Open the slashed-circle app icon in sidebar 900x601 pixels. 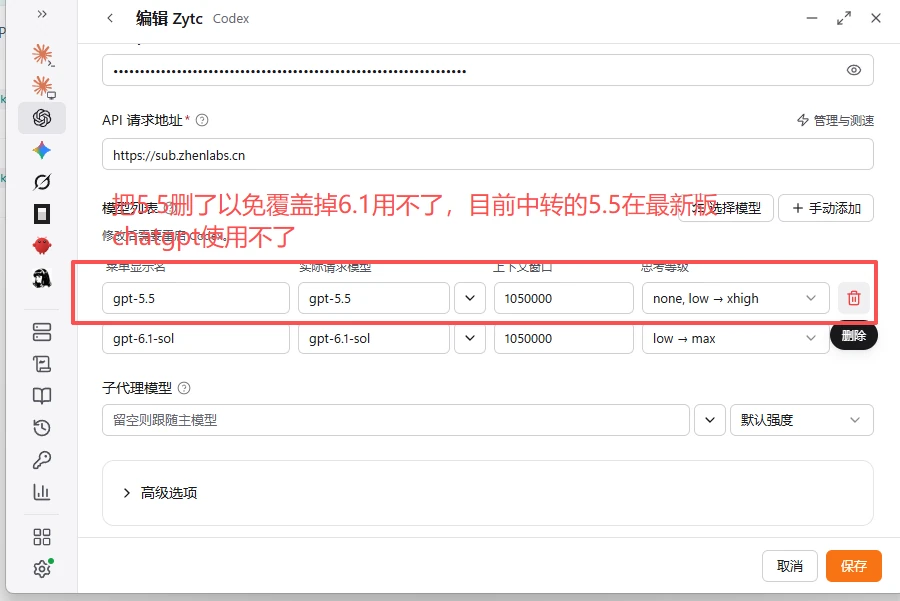click(x=42, y=183)
